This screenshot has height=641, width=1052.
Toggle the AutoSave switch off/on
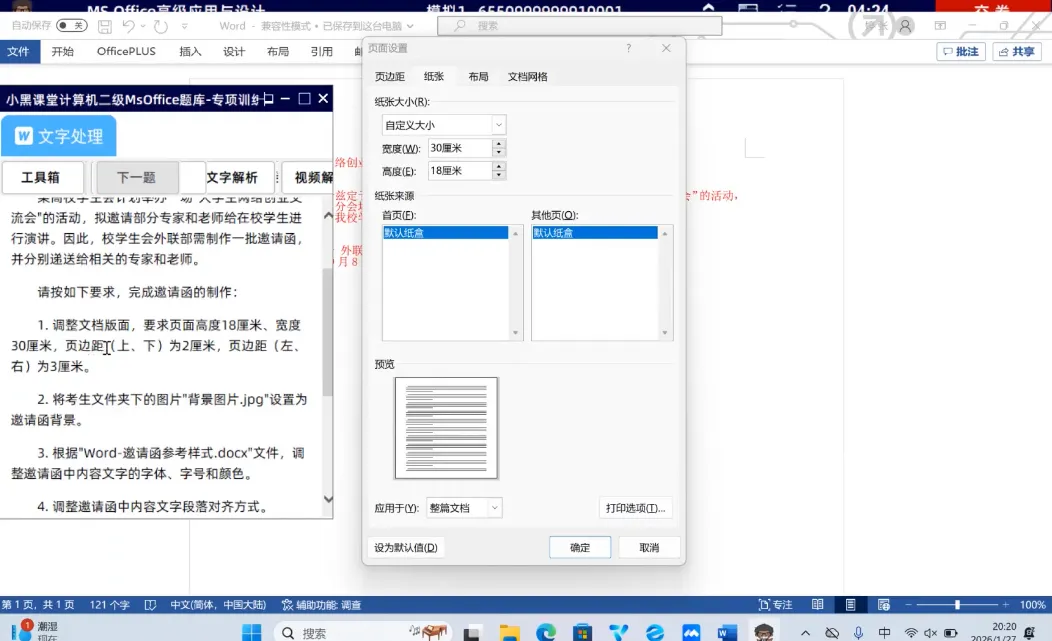coord(71,26)
